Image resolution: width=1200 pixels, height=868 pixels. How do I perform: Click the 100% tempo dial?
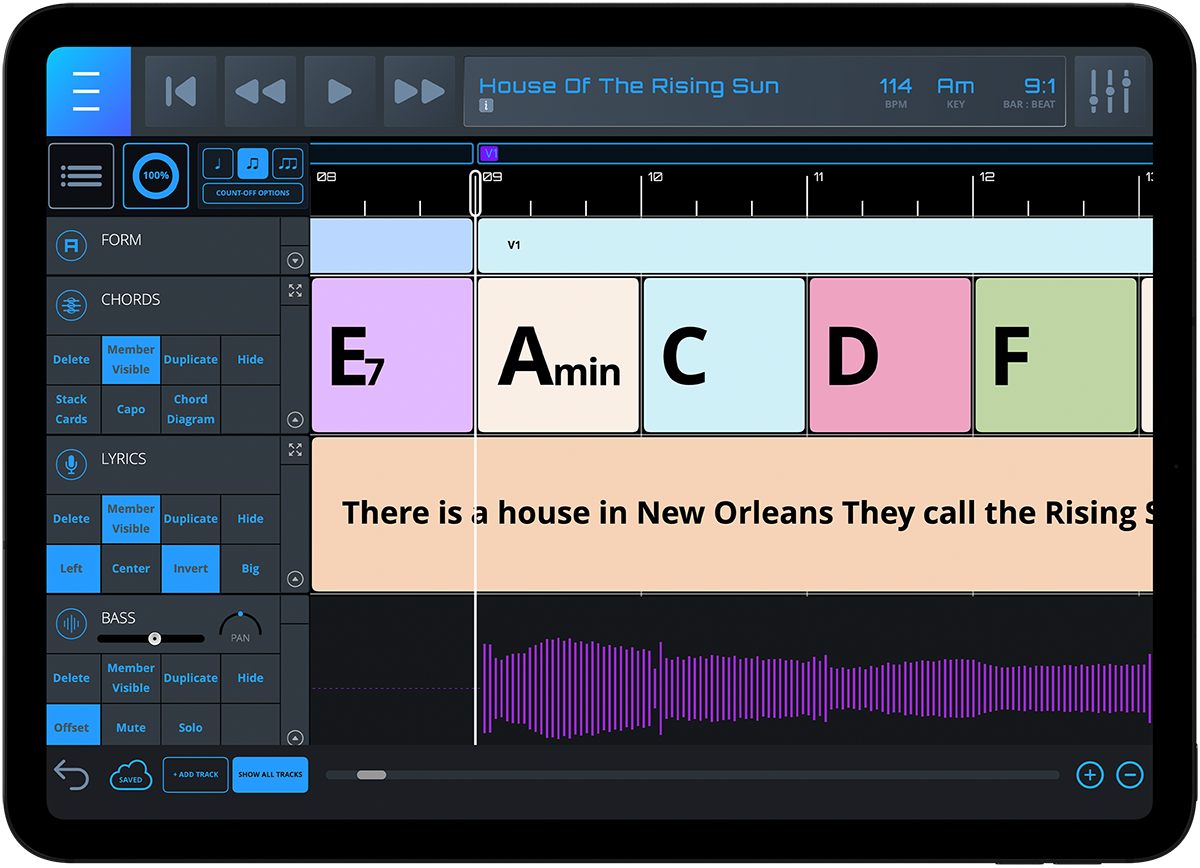coord(156,176)
